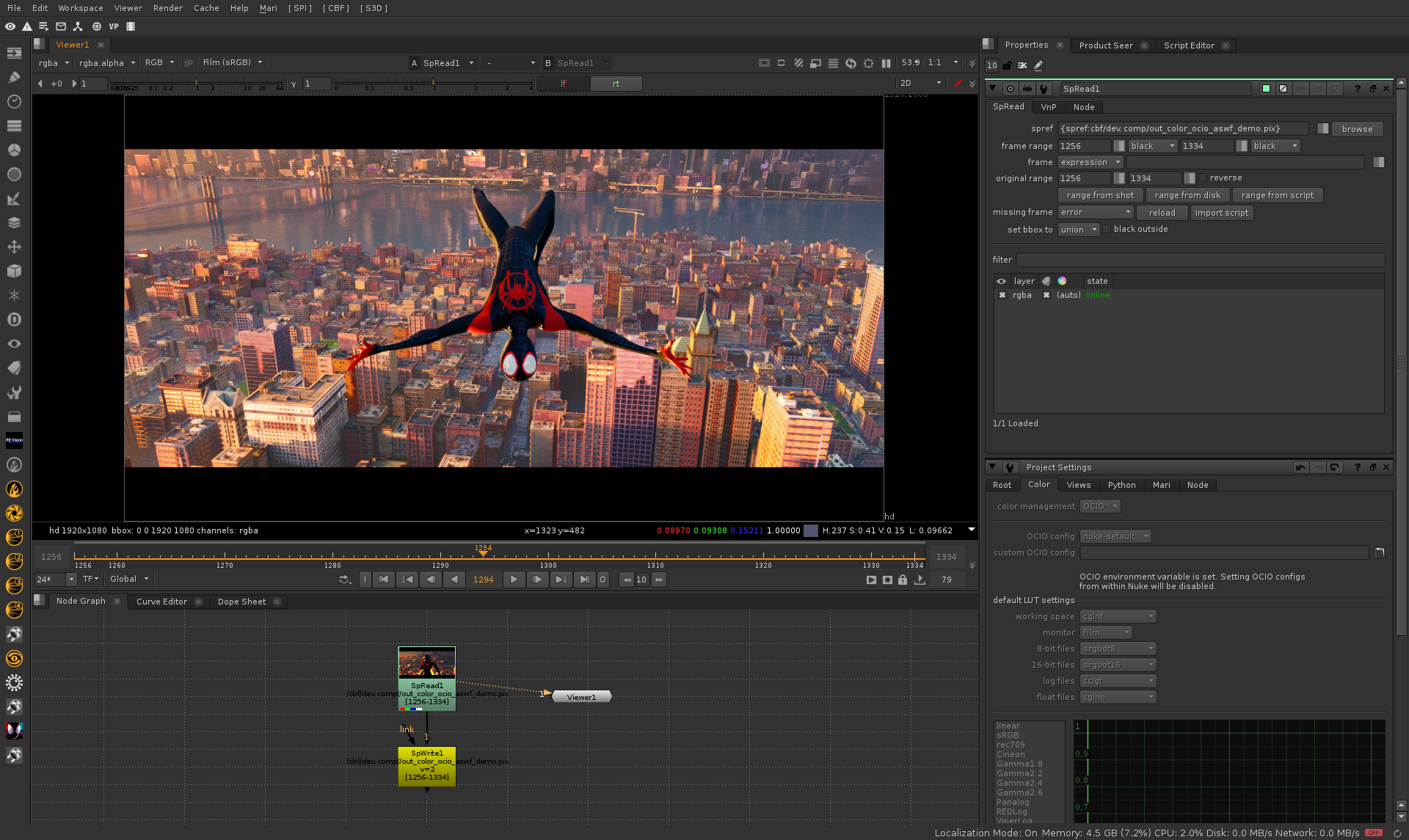Open the Workspace menu
The height and width of the screenshot is (840, 1409).
coord(81,8)
